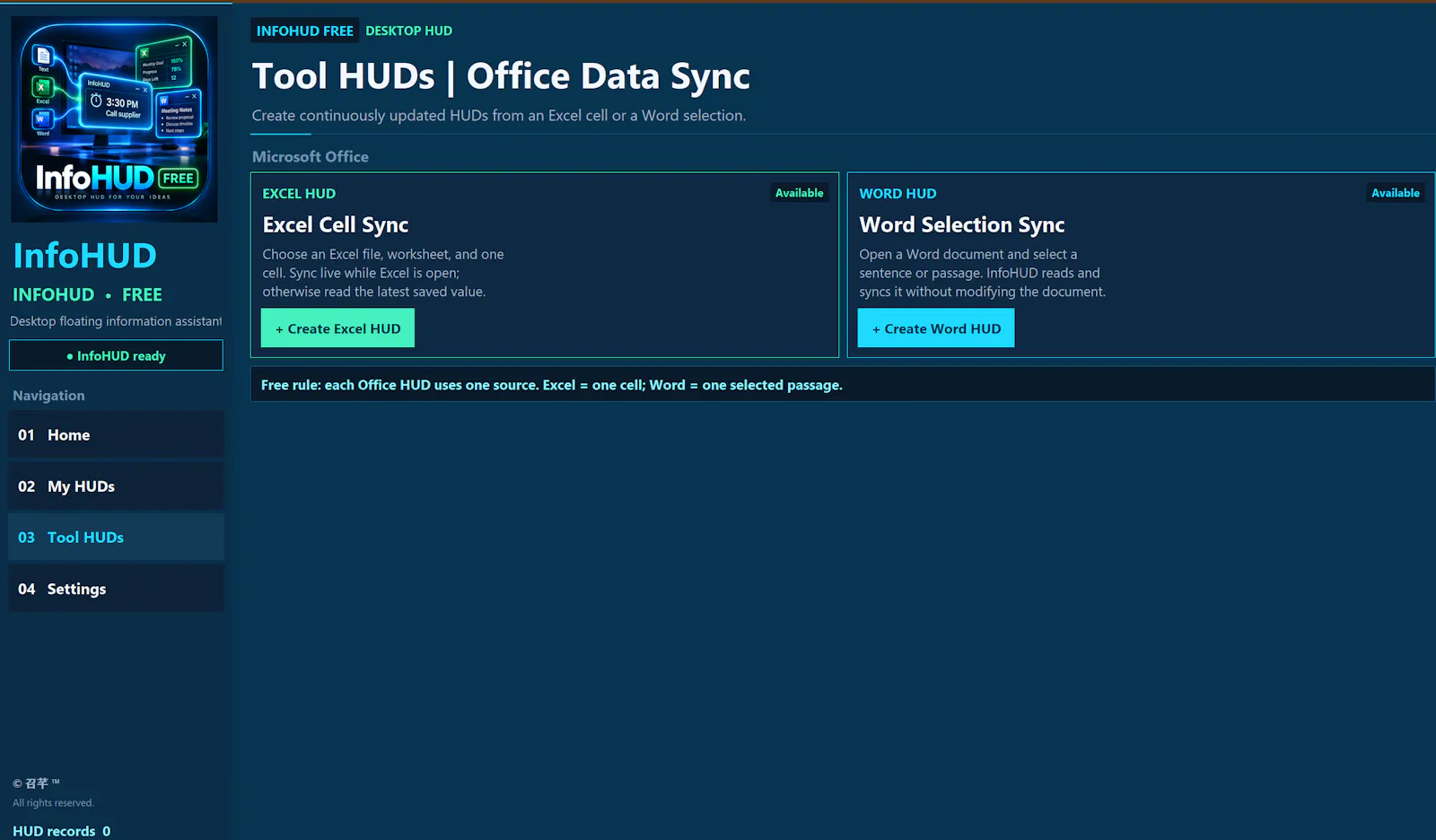Click the InfoHUD title in the sidebar

(84, 256)
